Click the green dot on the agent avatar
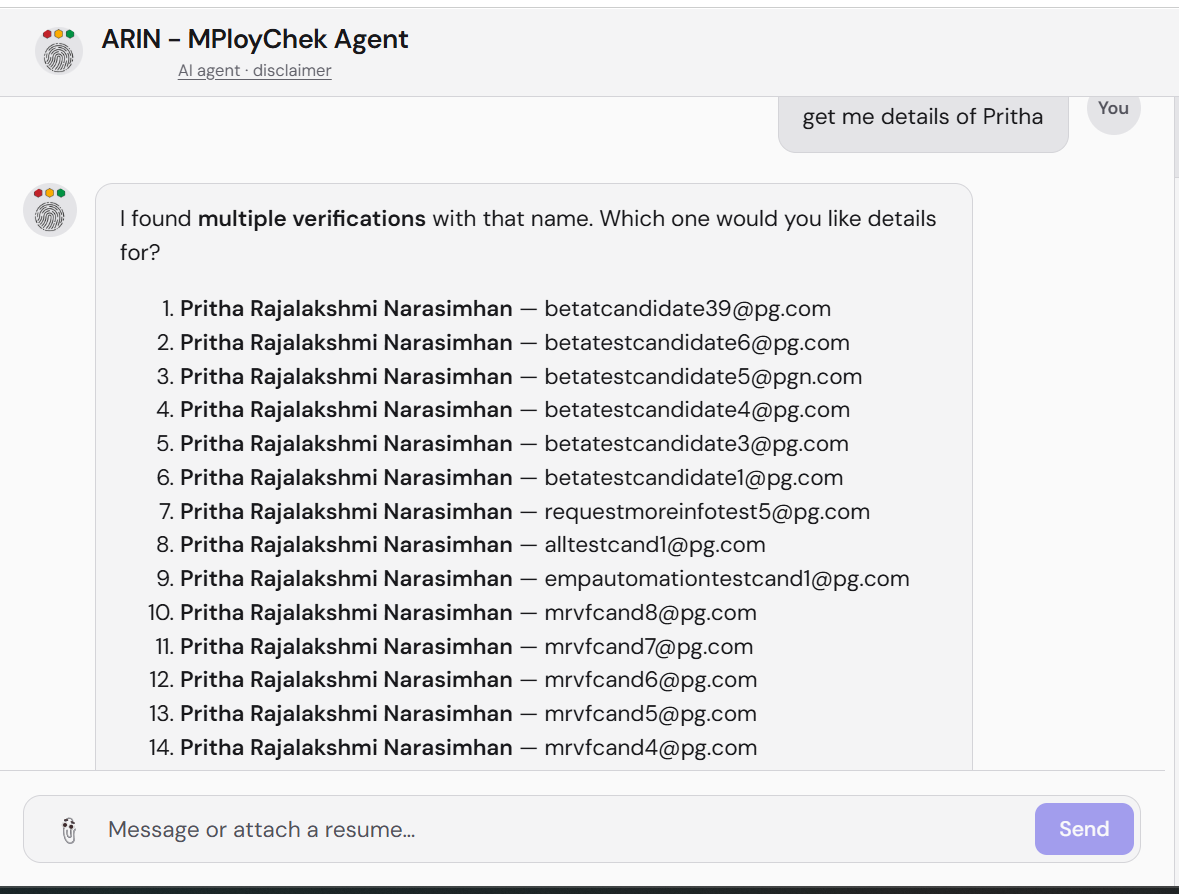 pyautogui.click(x=61, y=193)
